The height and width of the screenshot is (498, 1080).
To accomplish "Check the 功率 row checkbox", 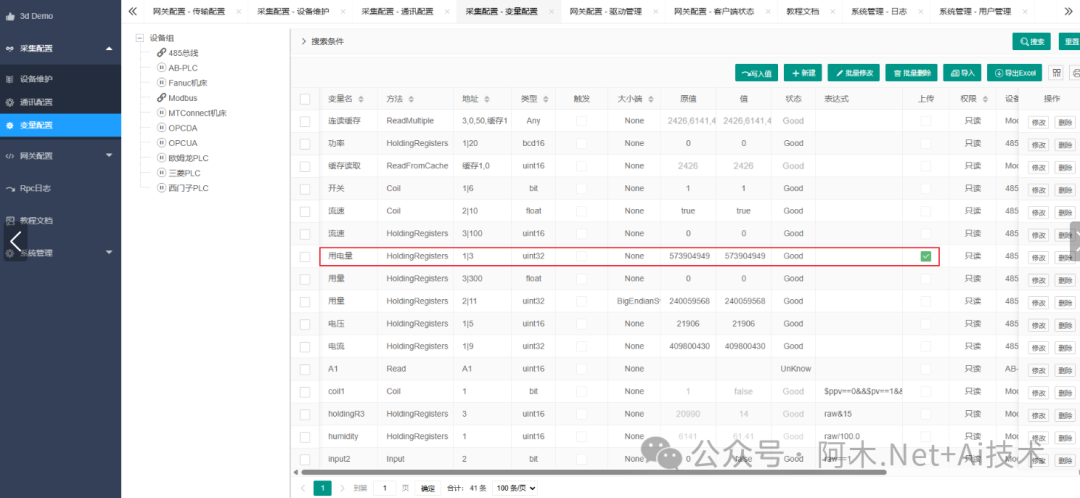I will [305, 143].
